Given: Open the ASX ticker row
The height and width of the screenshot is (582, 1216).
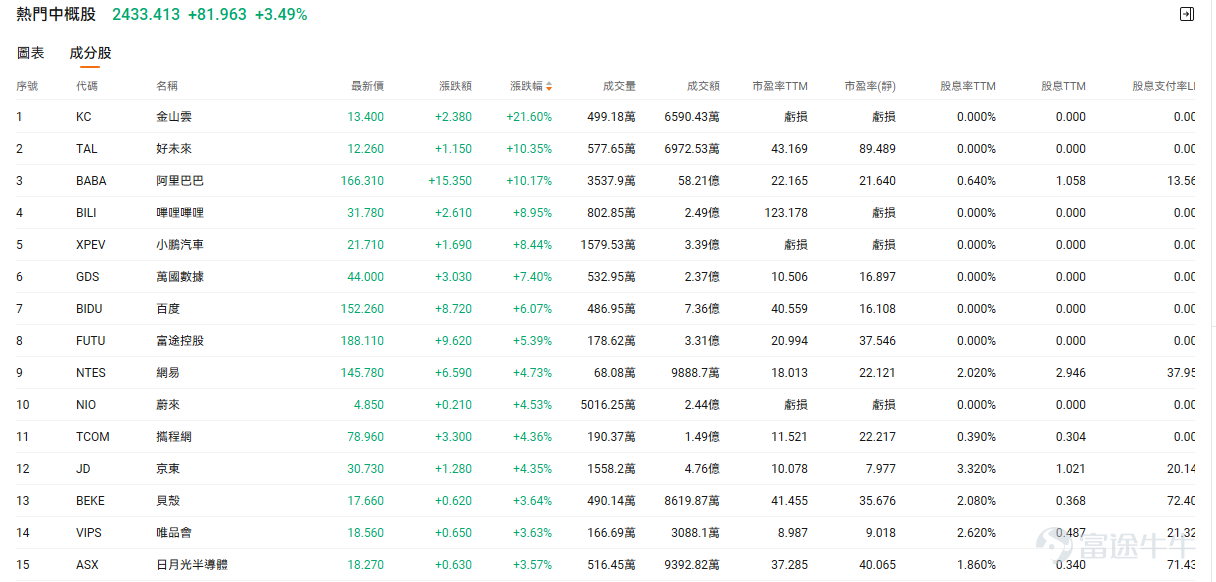Looking at the screenshot, I should 606,565.
